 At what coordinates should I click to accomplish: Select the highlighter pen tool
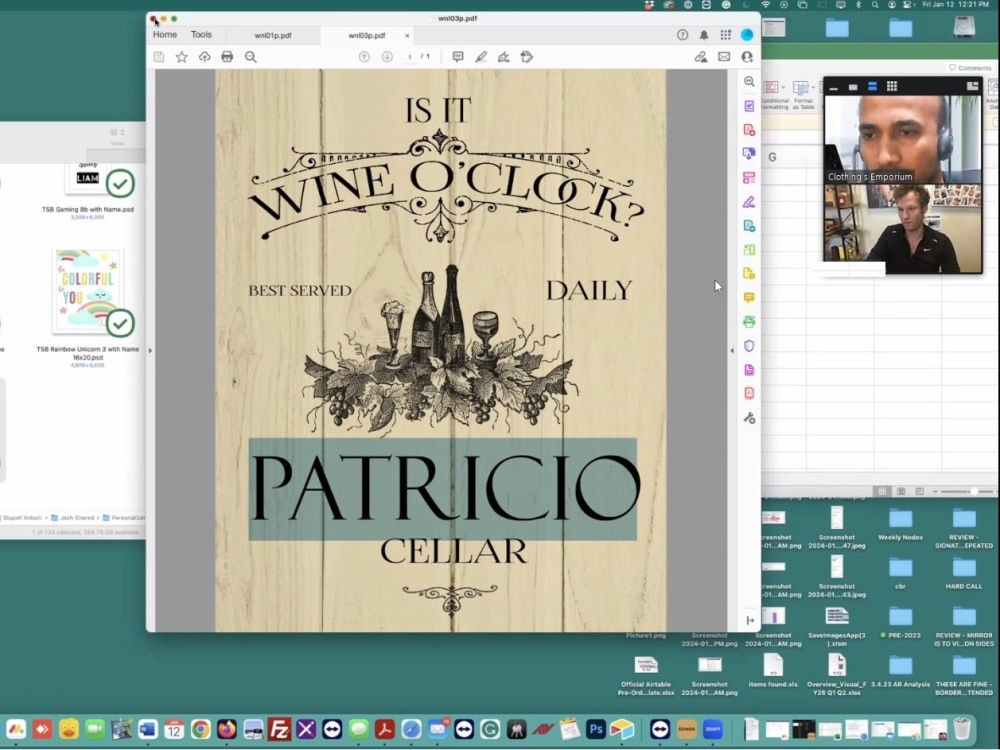(481, 57)
